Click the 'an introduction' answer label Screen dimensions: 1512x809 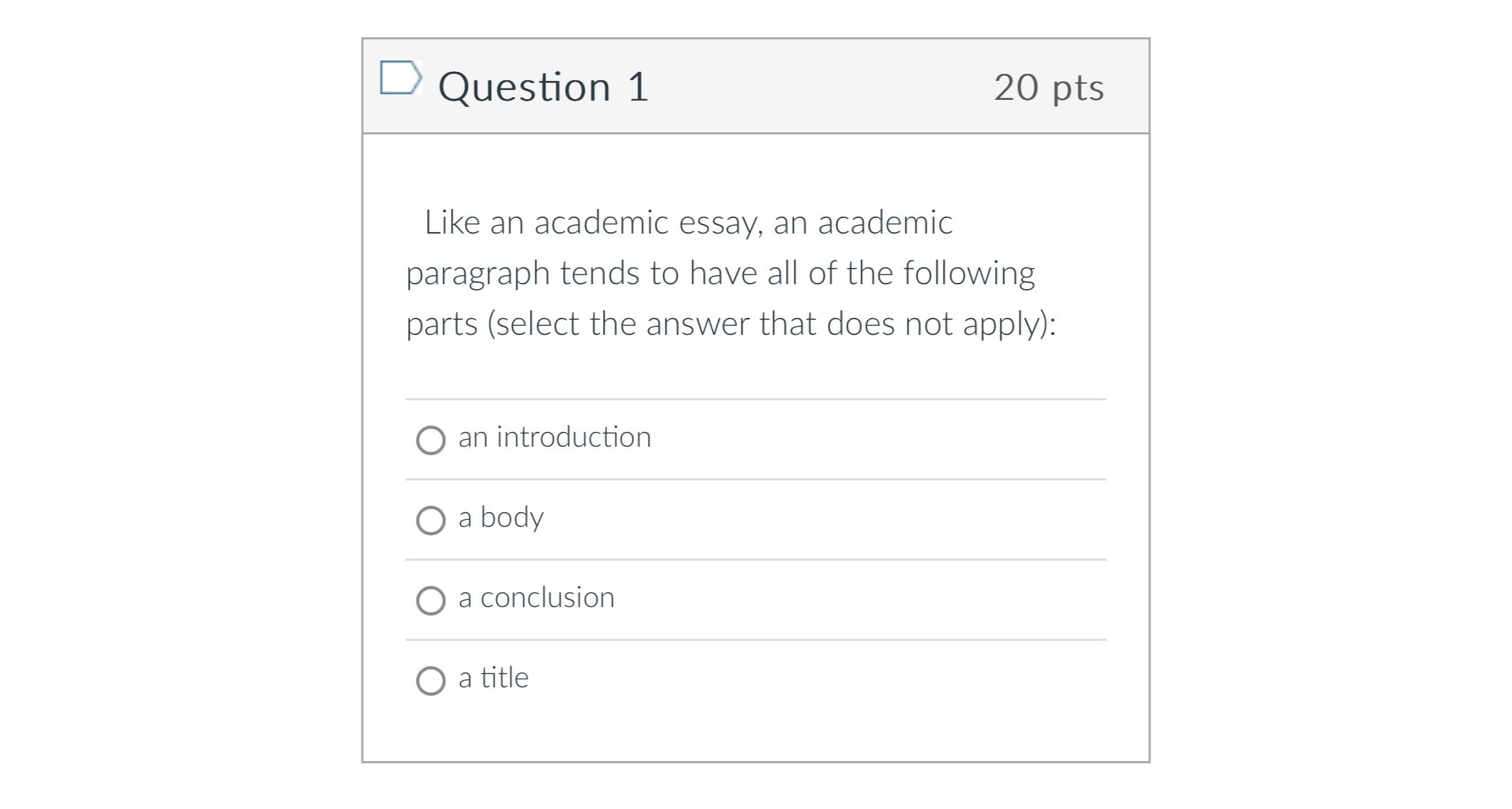click(555, 437)
